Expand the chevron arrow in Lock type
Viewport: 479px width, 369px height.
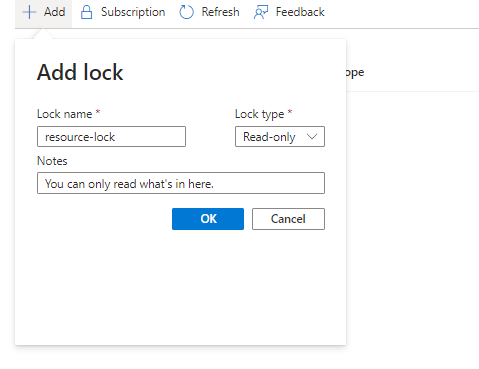coord(312,136)
